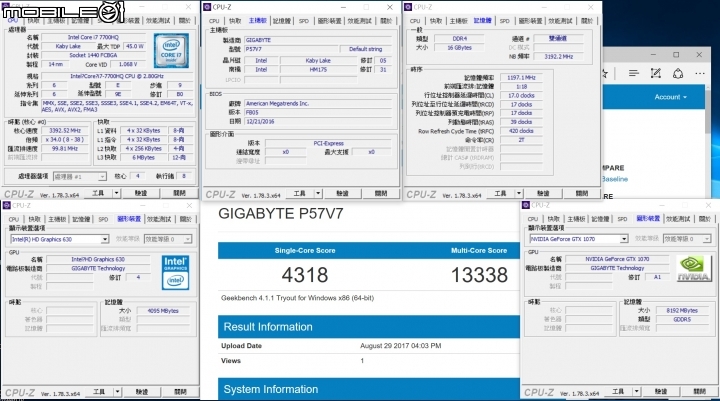This screenshot has width=720, height=401.
Task: Click American Megatrends Inc. BIOS vendor text
Action: [x=277, y=104]
